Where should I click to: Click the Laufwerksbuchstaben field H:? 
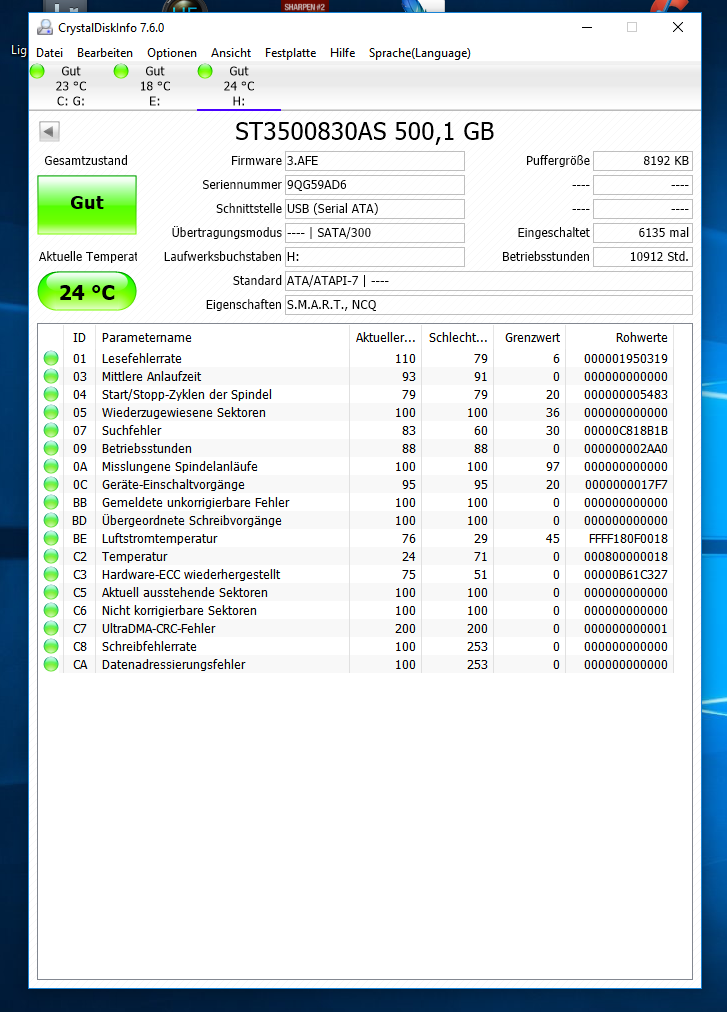point(374,257)
